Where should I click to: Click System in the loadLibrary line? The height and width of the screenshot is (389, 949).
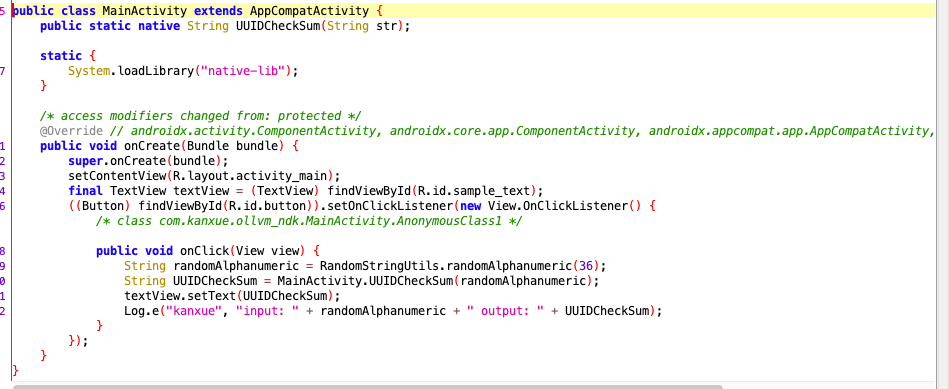[x=89, y=71]
